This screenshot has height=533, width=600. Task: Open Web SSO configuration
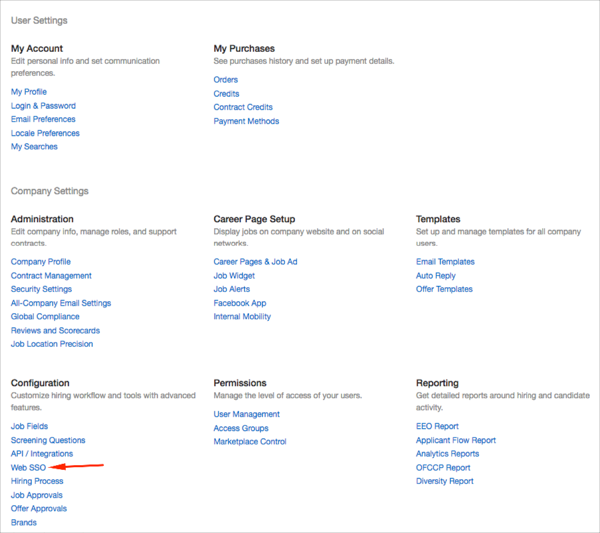click(28, 467)
